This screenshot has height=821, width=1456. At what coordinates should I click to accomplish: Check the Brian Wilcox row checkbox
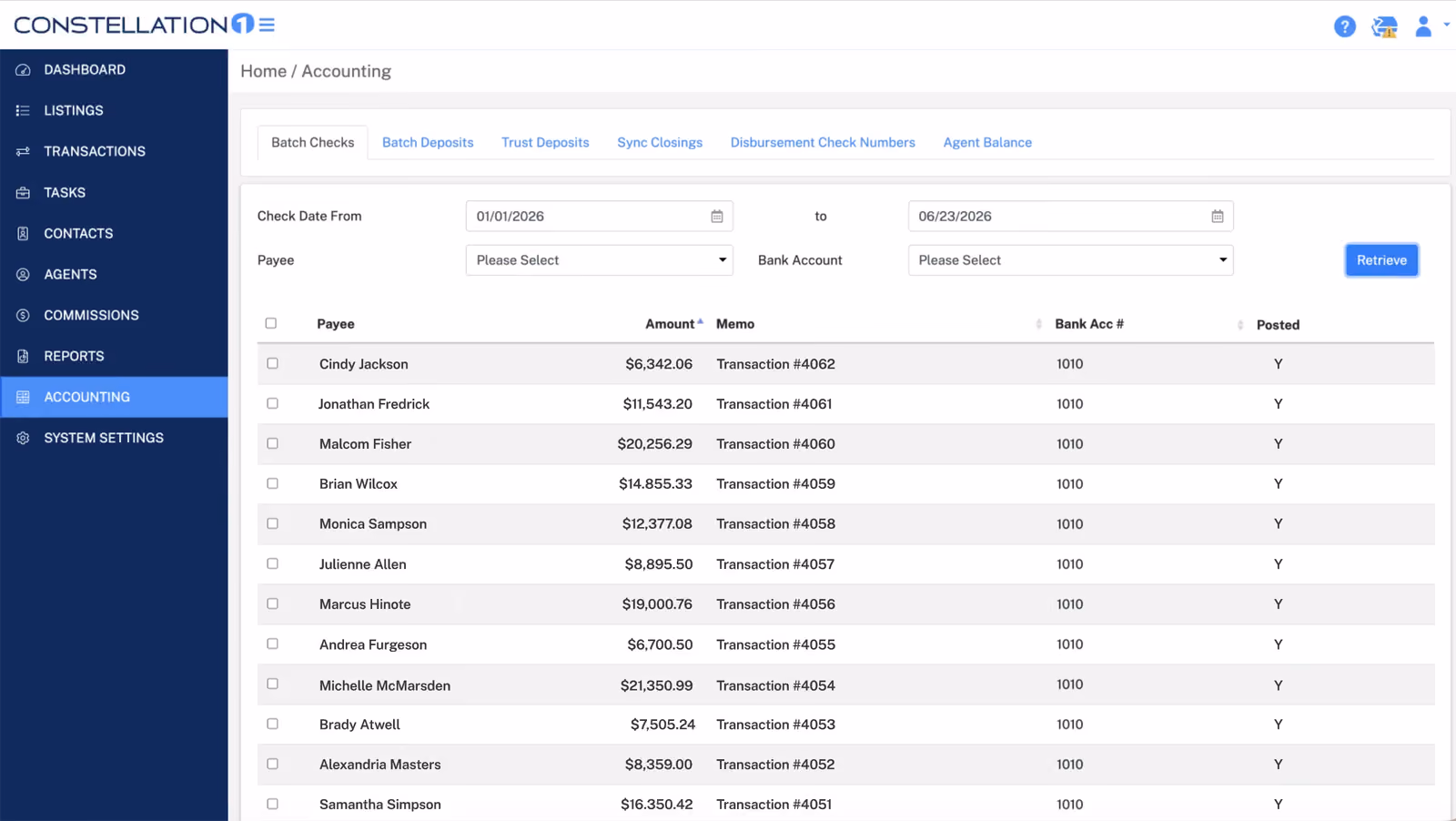click(272, 483)
